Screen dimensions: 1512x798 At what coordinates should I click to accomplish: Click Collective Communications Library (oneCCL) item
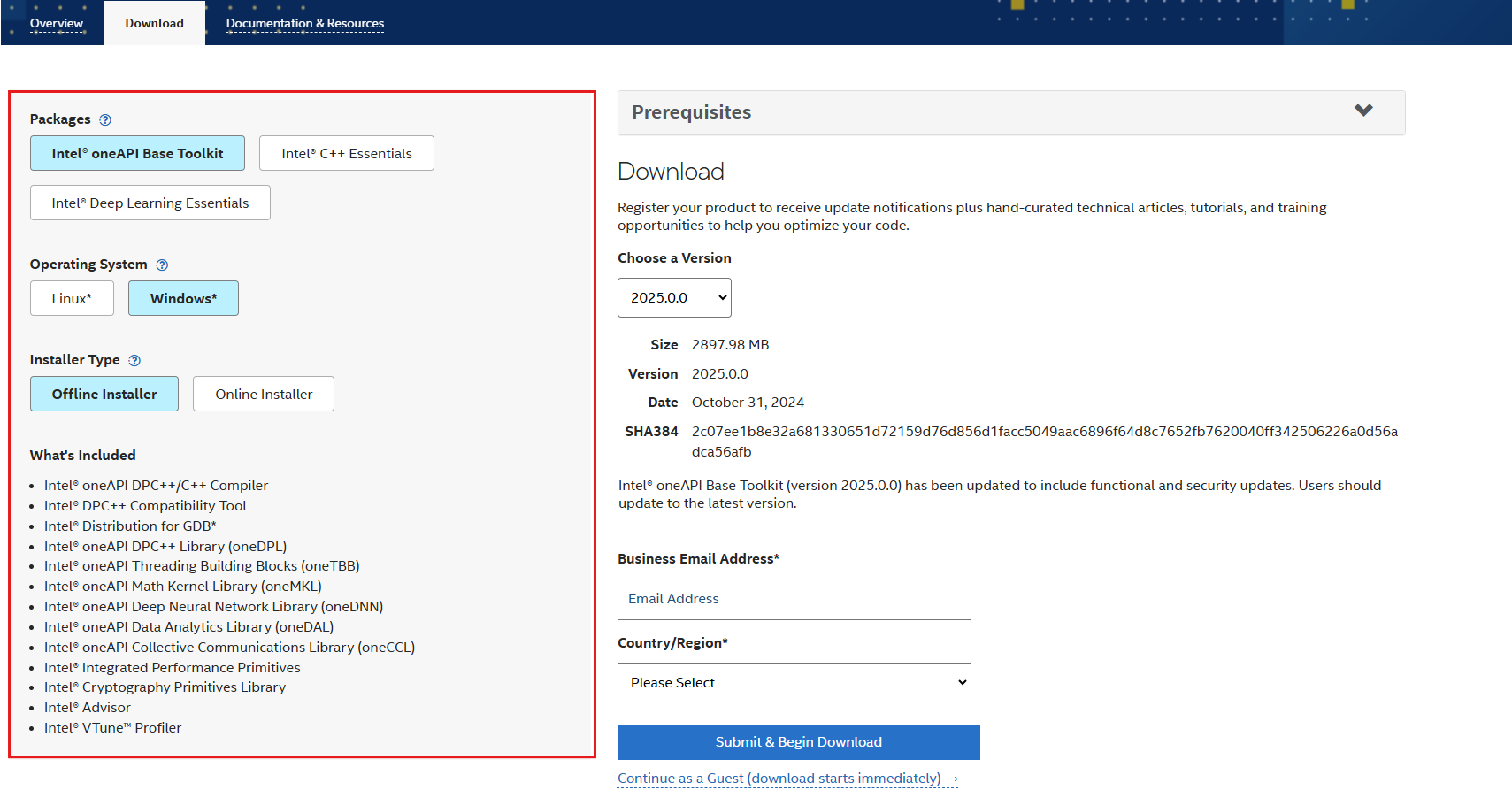point(229,648)
